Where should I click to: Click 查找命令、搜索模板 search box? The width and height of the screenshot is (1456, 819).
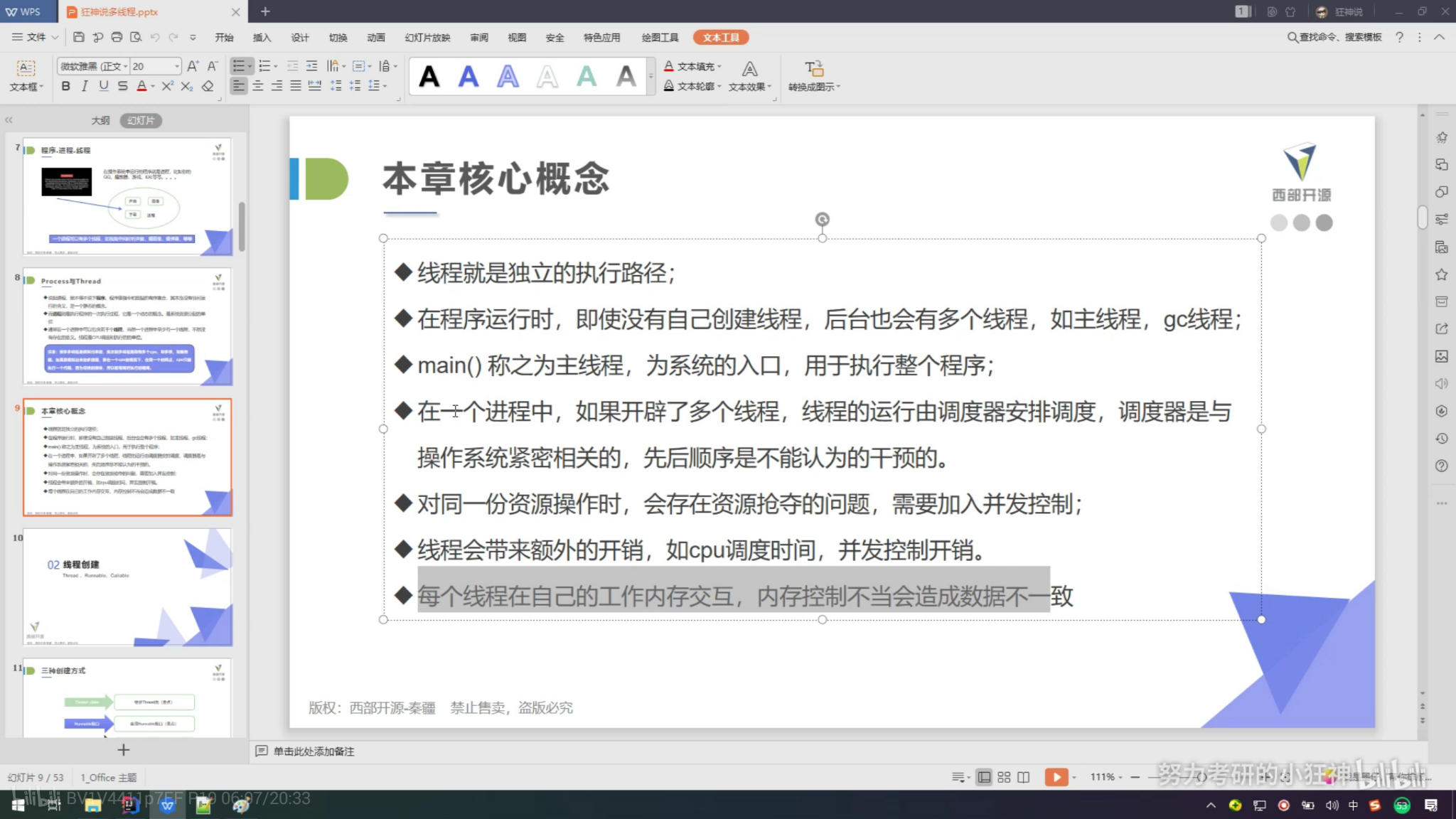(x=1334, y=37)
